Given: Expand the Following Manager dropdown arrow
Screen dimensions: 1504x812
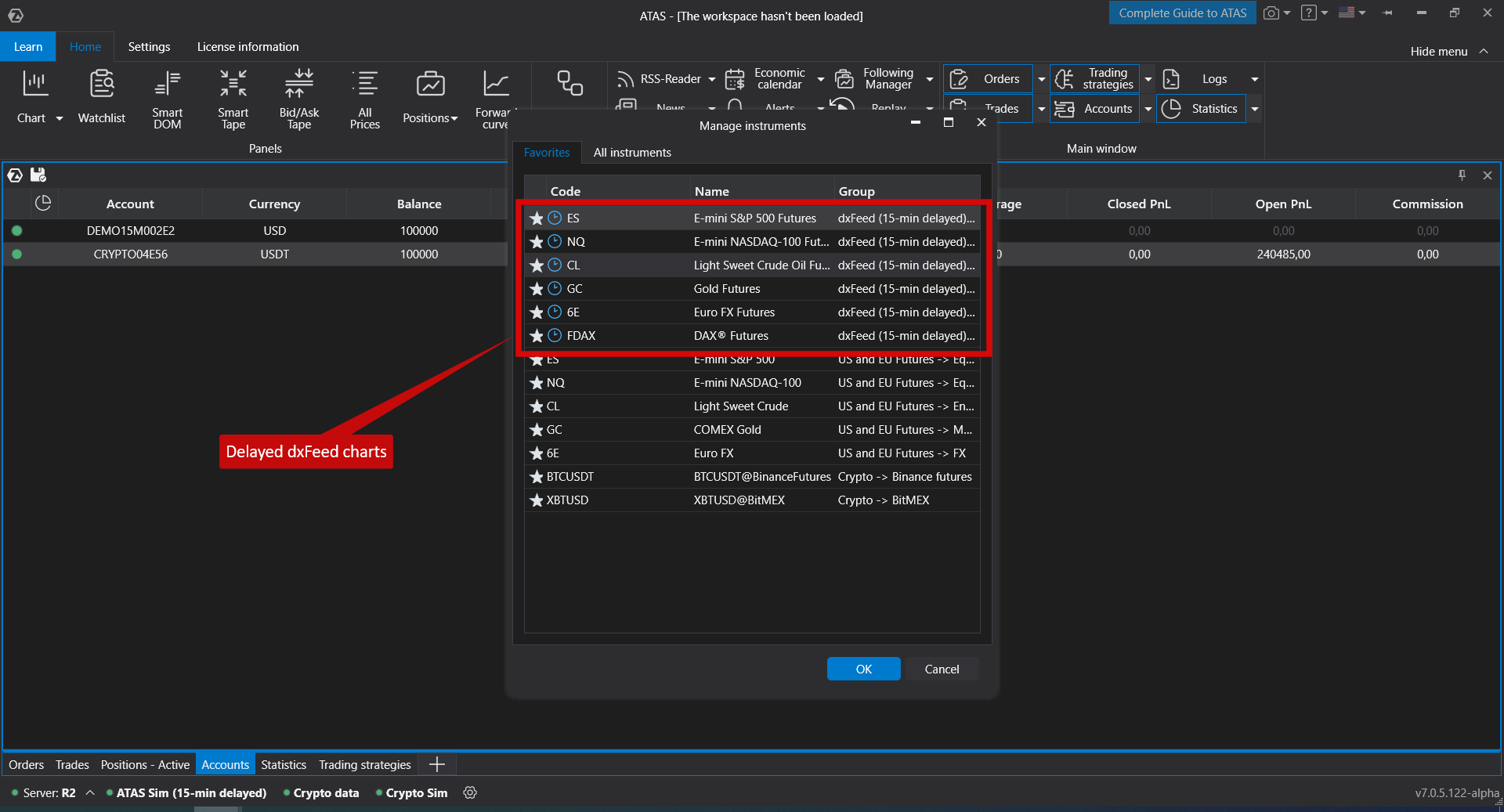Looking at the screenshot, I should coord(929,79).
